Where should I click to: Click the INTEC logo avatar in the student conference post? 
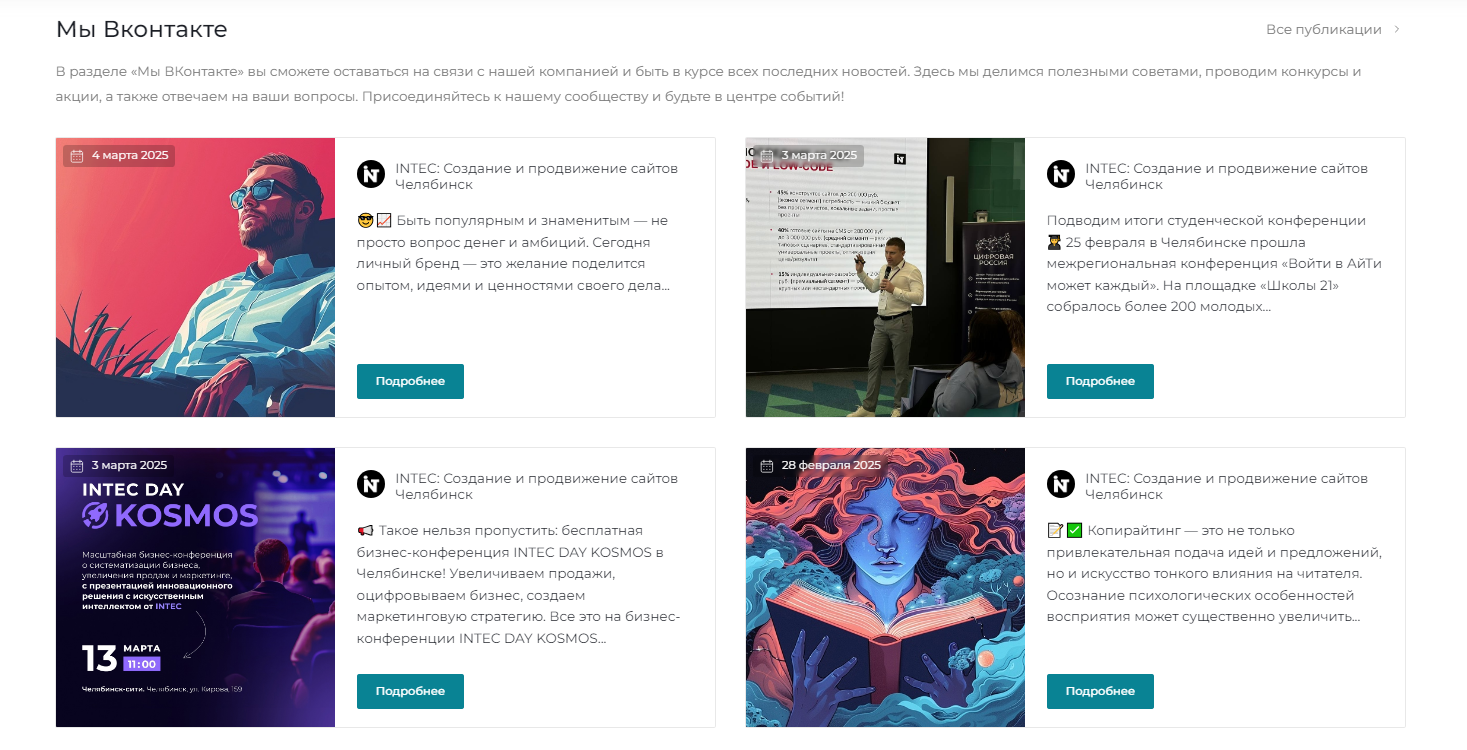pos(1061,174)
